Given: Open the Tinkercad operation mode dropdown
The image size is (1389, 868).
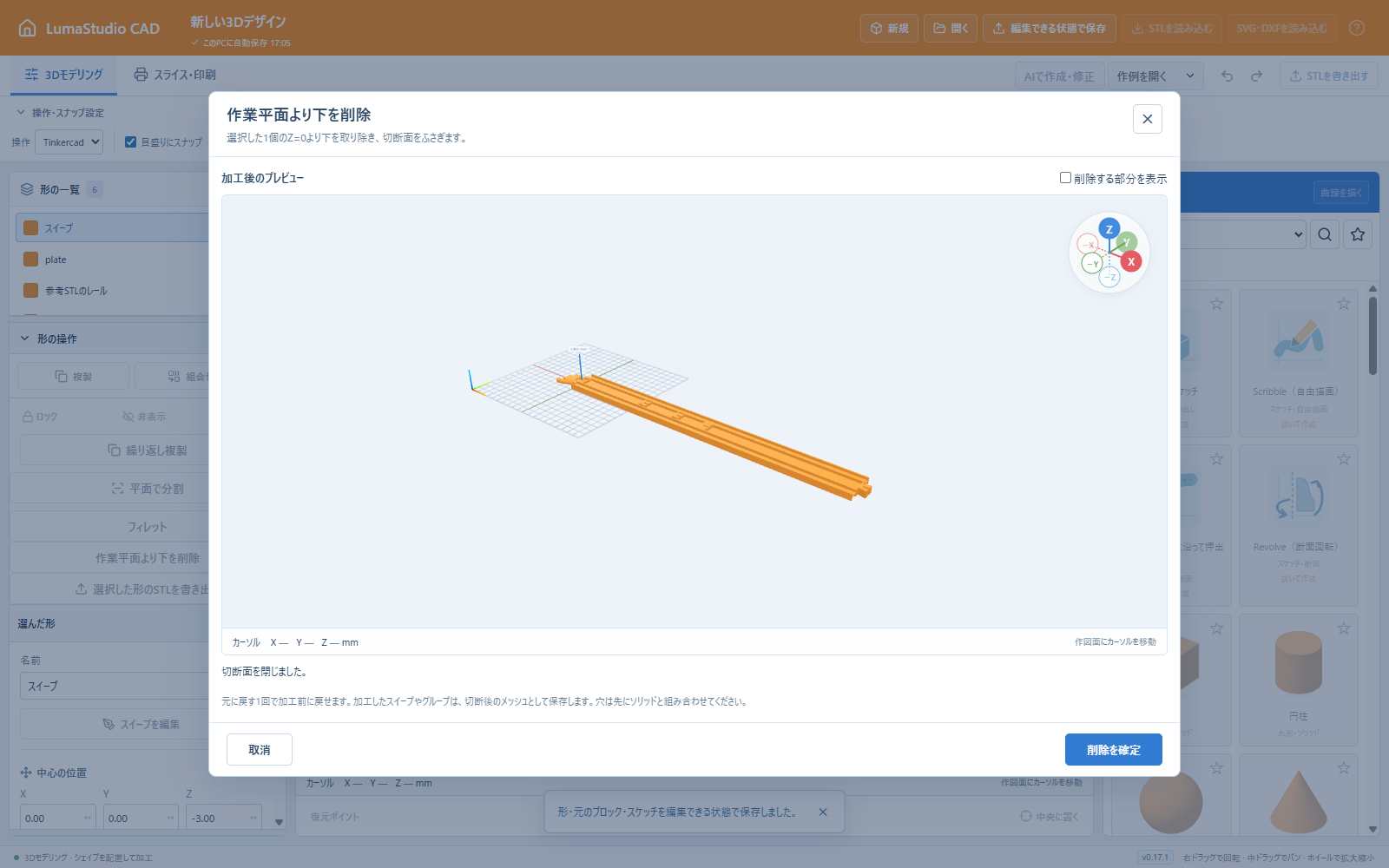Looking at the screenshot, I should (x=69, y=142).
